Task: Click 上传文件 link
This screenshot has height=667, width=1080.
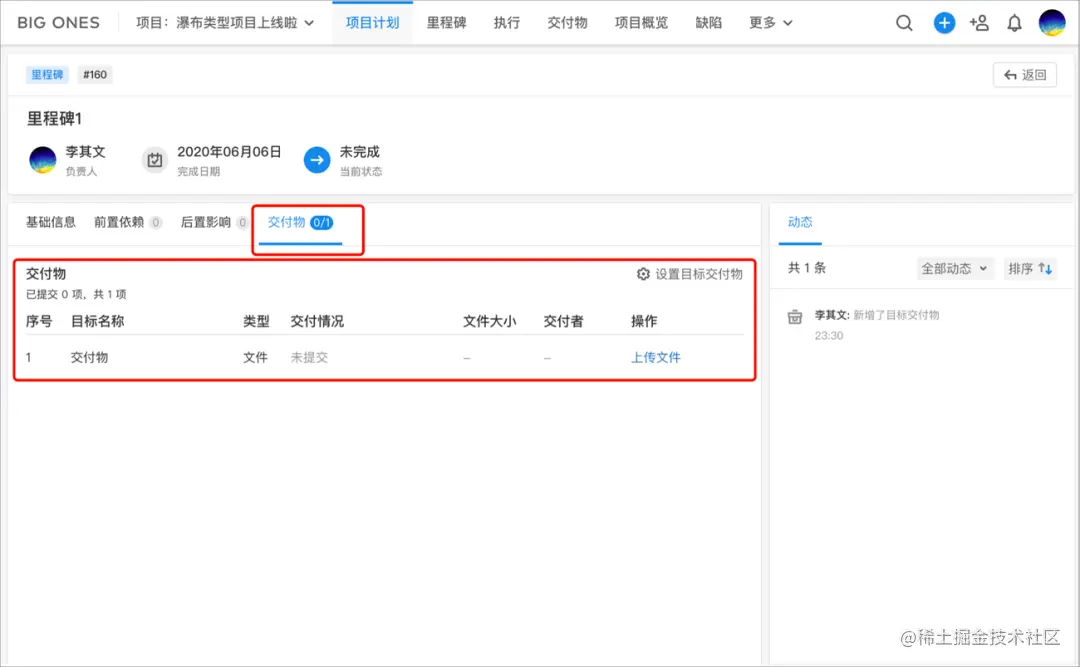Action: click(x=656, y=357)
